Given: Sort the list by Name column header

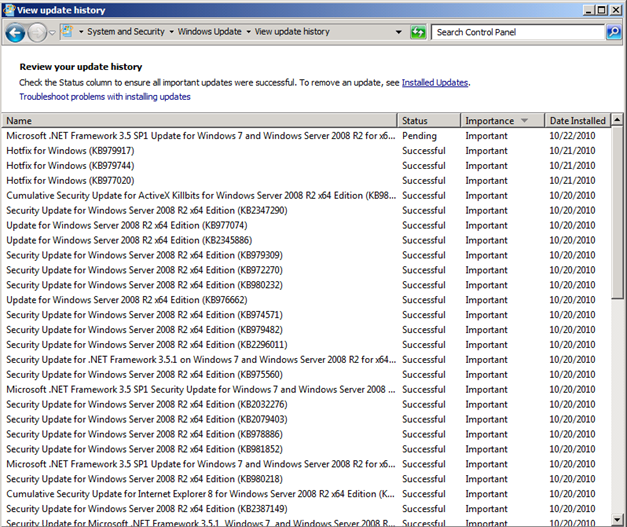Looking at the screenshot, I should coord(200,121).
